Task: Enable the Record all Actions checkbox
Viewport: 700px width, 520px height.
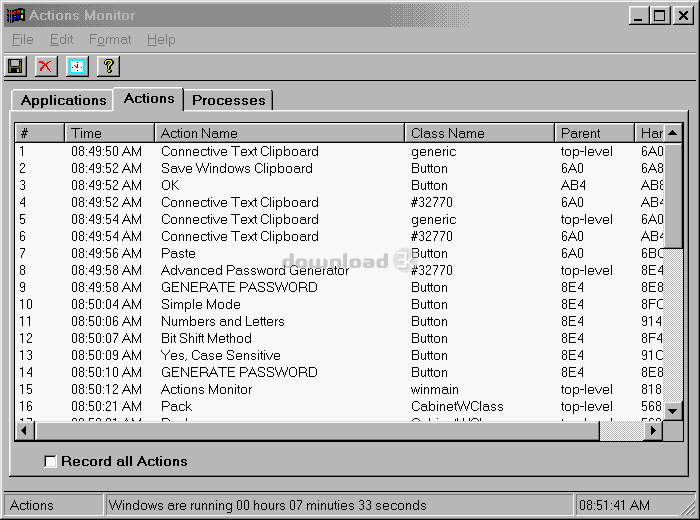Action: (x=51, y=462)
